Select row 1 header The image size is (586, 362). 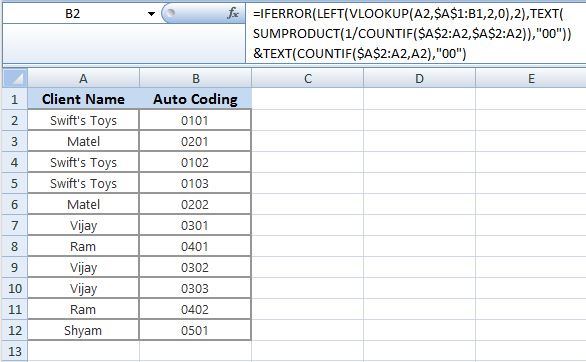point(15,99)
